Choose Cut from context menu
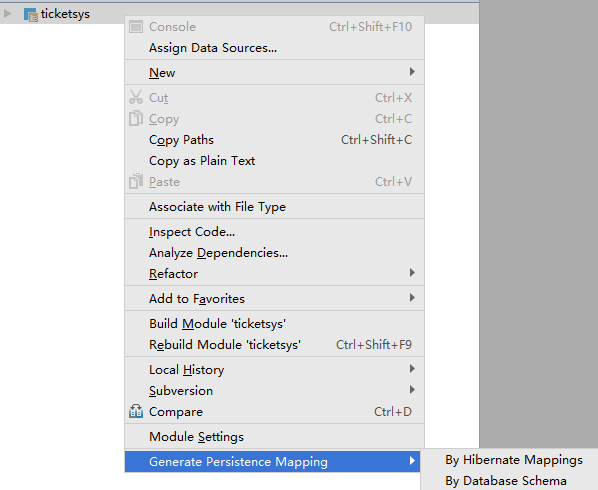 [x=274, y=98]
